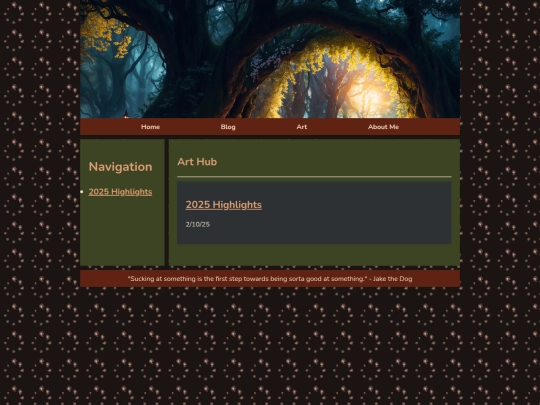Go to the Blog section

(x=228, y=127)
